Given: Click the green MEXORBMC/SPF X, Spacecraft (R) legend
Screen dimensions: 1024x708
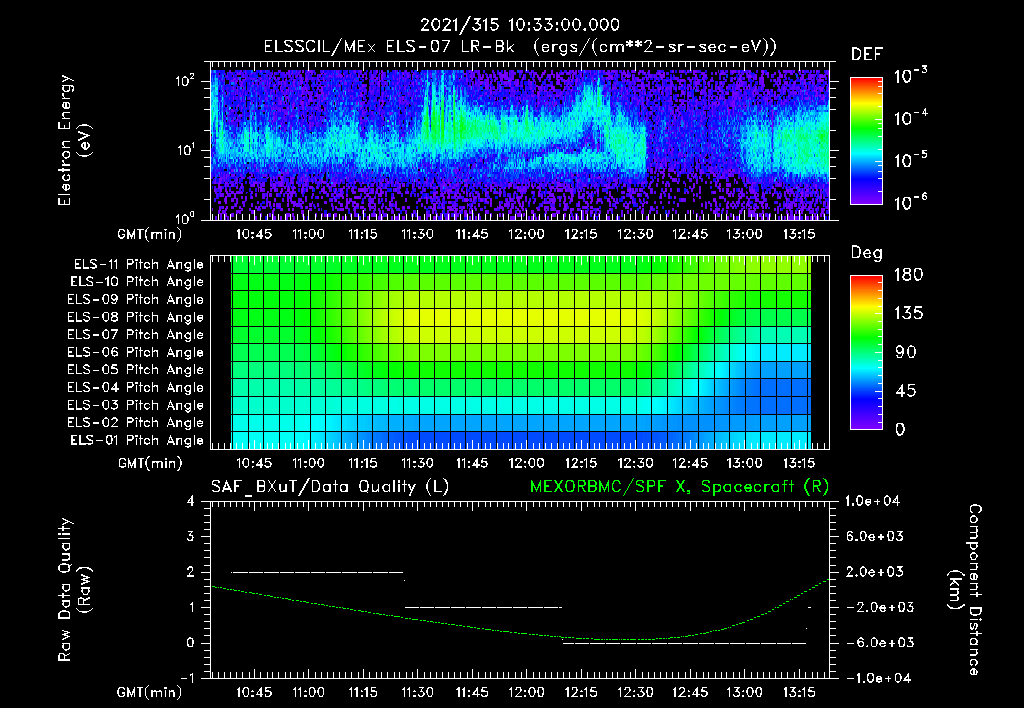Looking at the screenshot, I should click(x=679, y=487).
